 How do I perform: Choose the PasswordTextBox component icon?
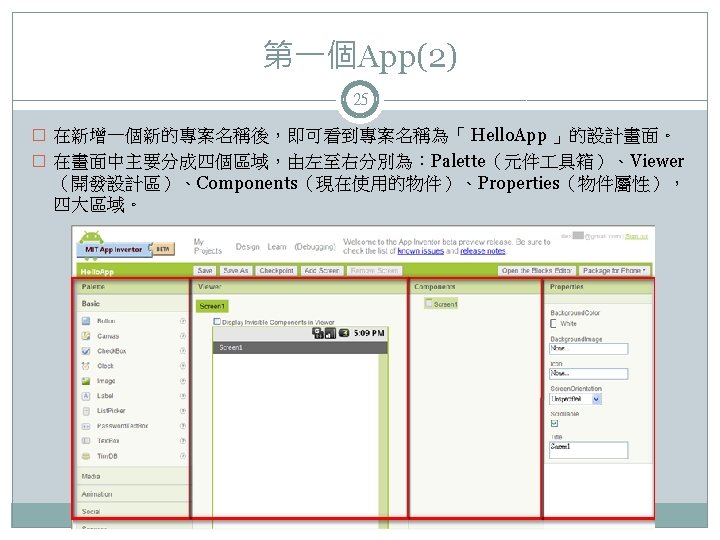pos(86,426)
